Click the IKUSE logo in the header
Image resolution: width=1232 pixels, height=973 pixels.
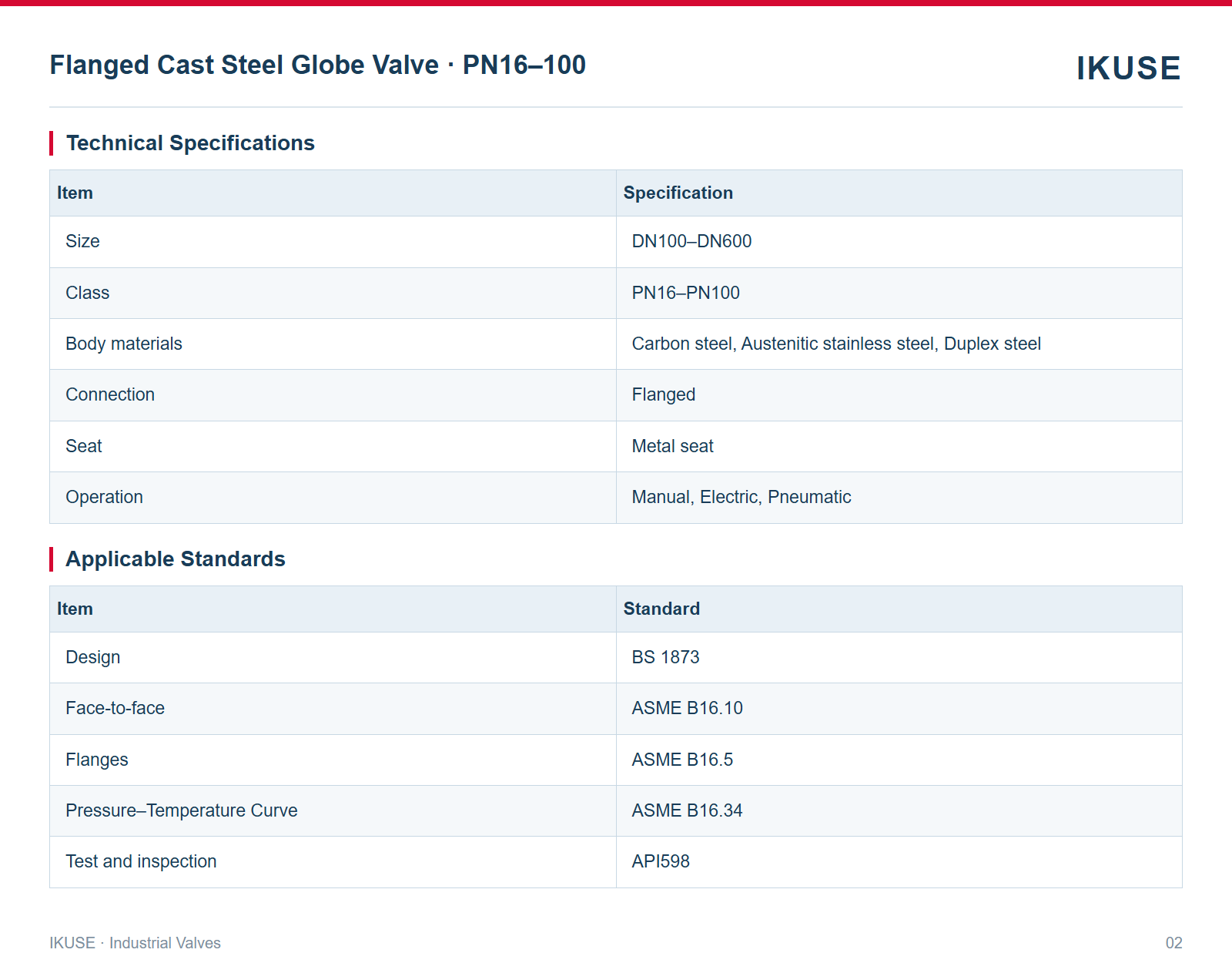click(x=1128, y=68)
